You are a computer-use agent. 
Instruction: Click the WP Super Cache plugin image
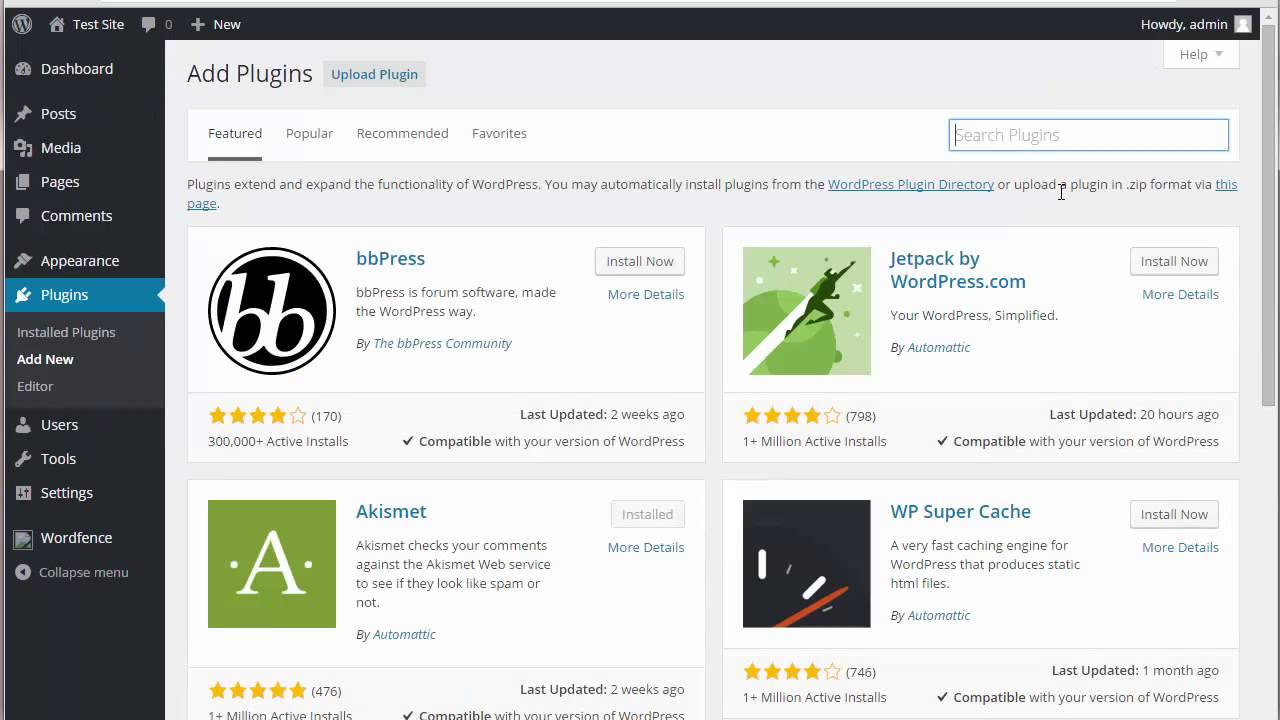(807, 564)
